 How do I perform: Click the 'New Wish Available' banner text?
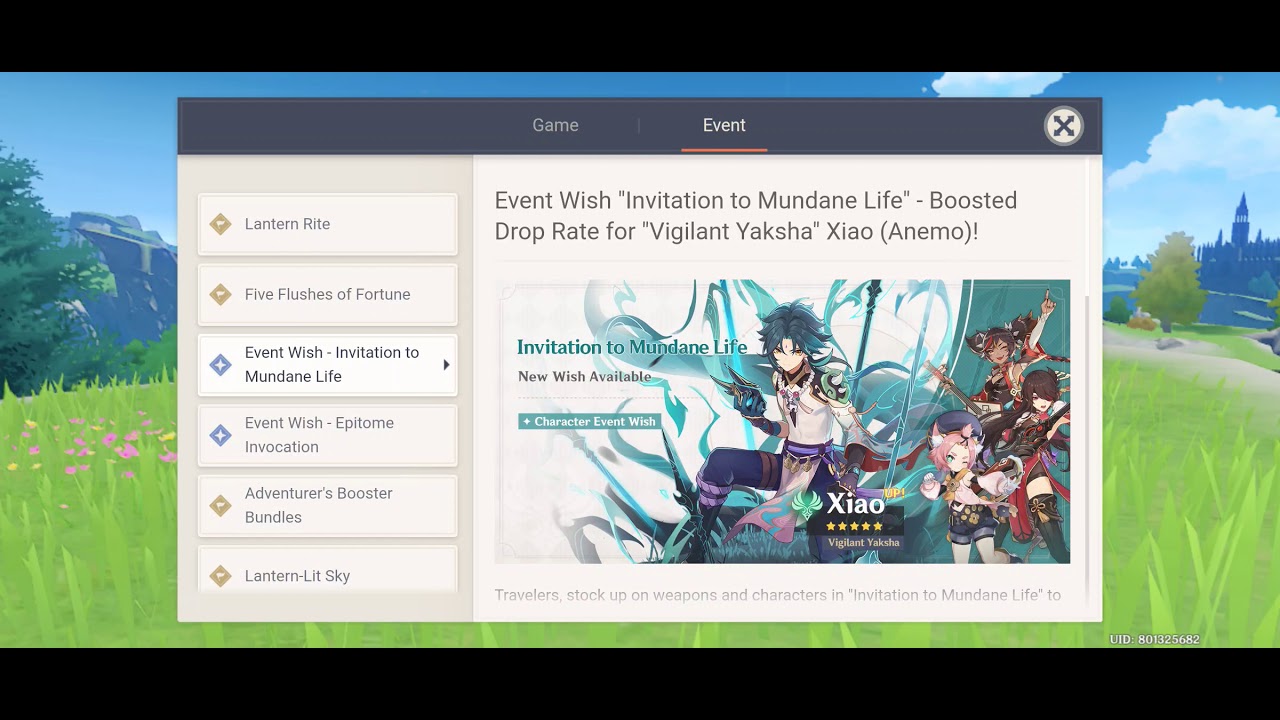coord(585,377)
